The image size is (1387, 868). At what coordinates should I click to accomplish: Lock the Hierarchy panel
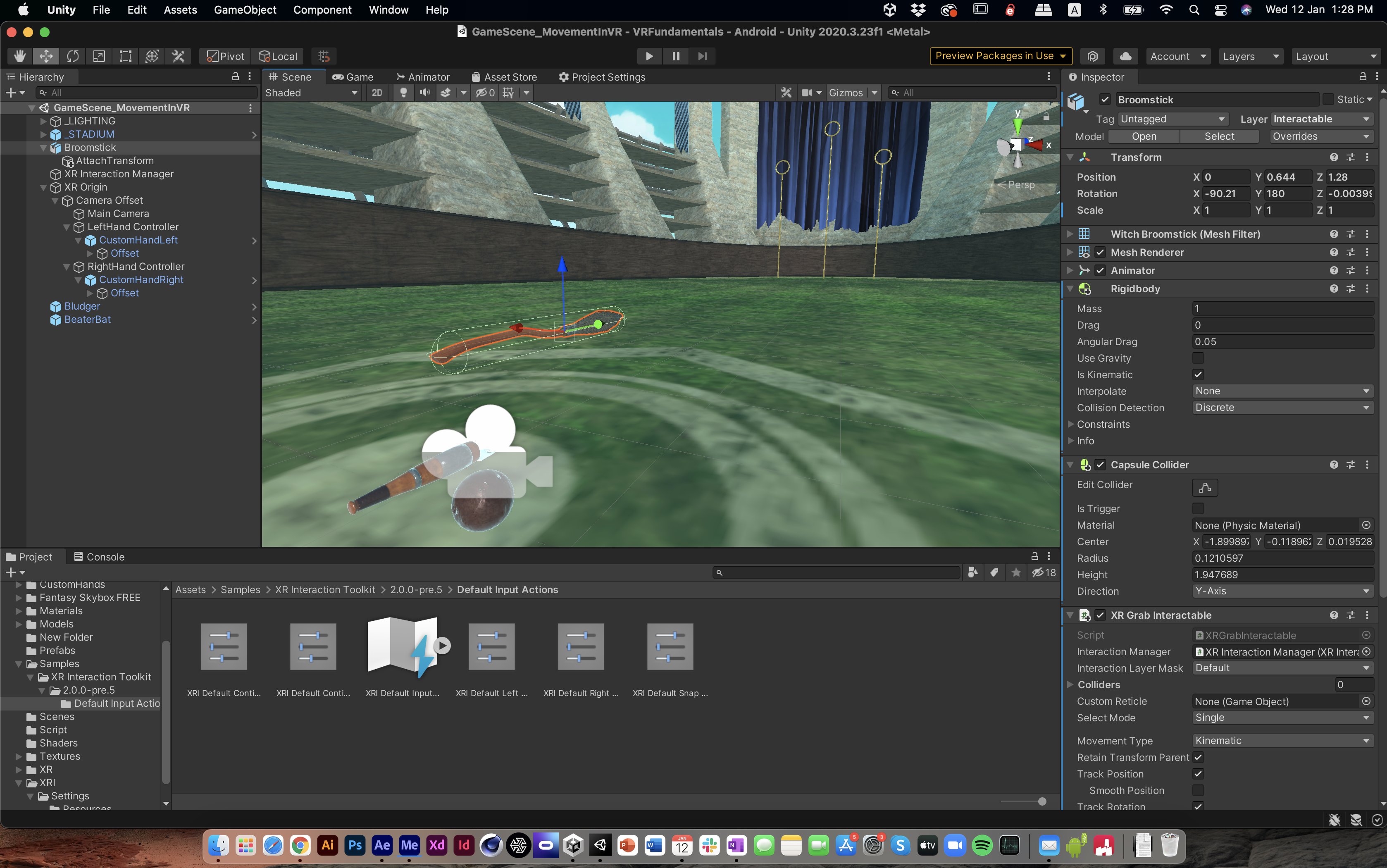click(235, 76)
